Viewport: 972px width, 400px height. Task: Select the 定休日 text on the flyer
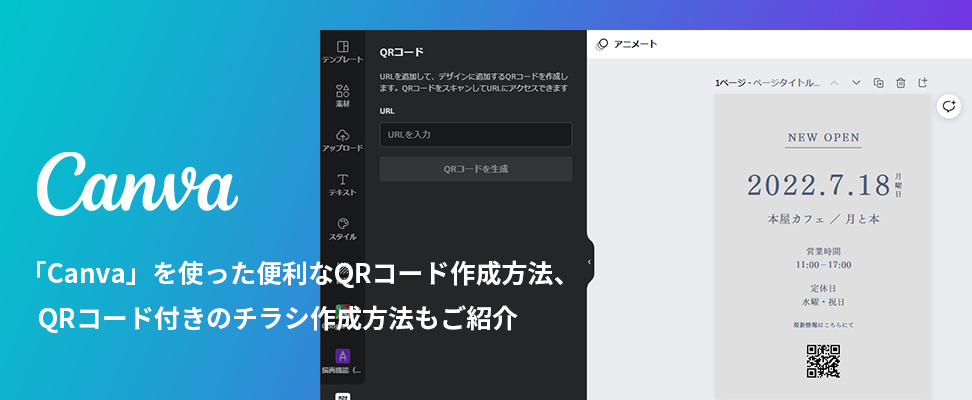[823, 289]
